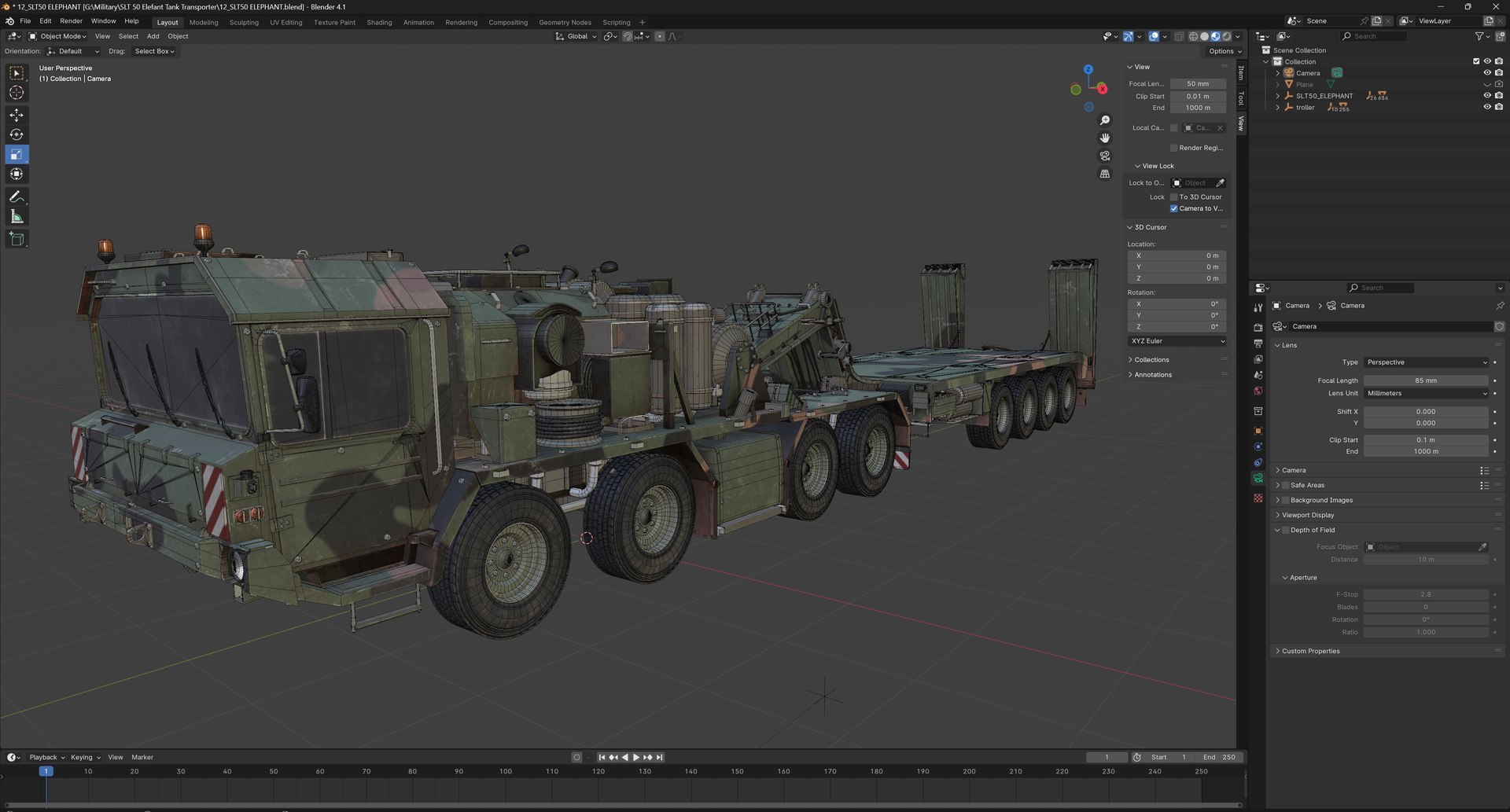Open the XYZ Euler rotation mode dropdown
The width and height of the screenshot is (1510, 812).
point(1177,341)
